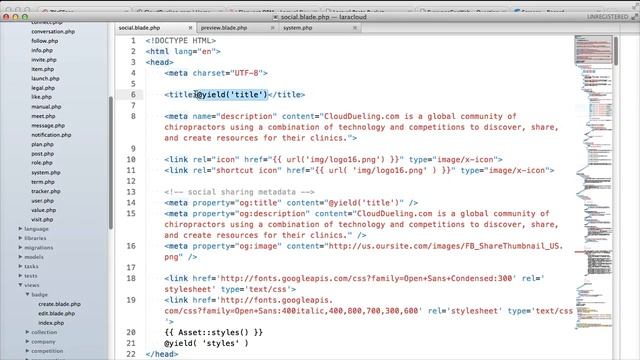Open role.php in sidebar

42,163
